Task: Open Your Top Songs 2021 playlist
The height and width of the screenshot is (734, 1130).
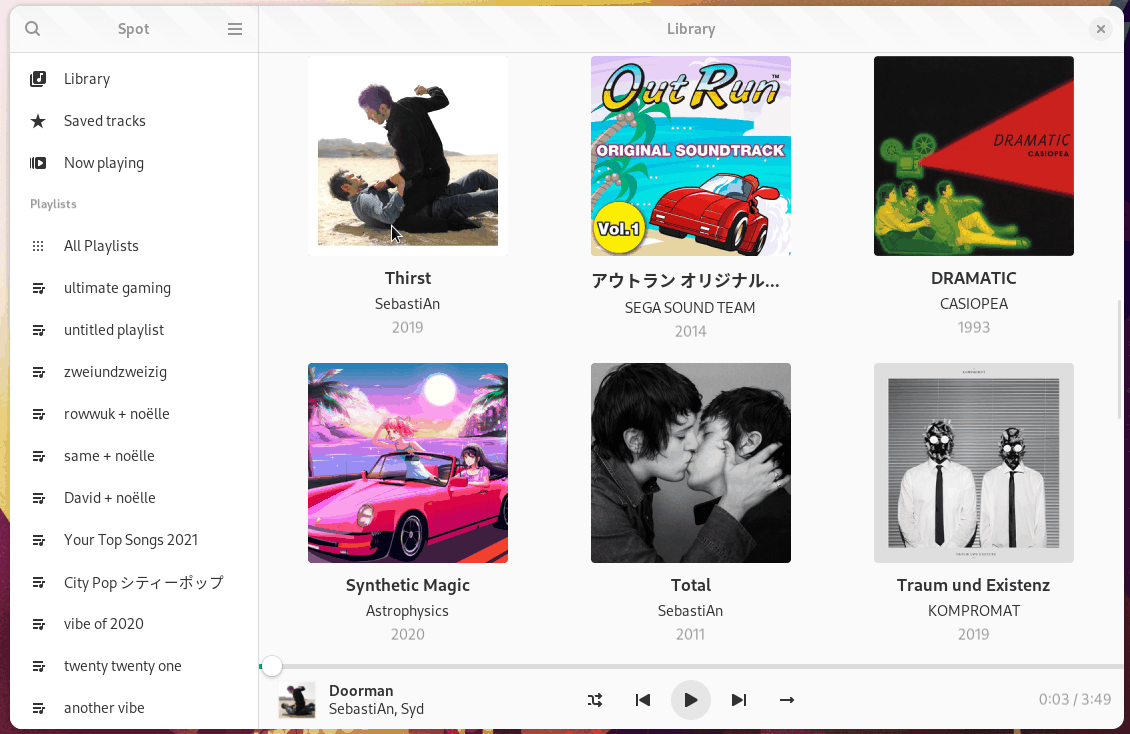Action: tap(134, 540)
